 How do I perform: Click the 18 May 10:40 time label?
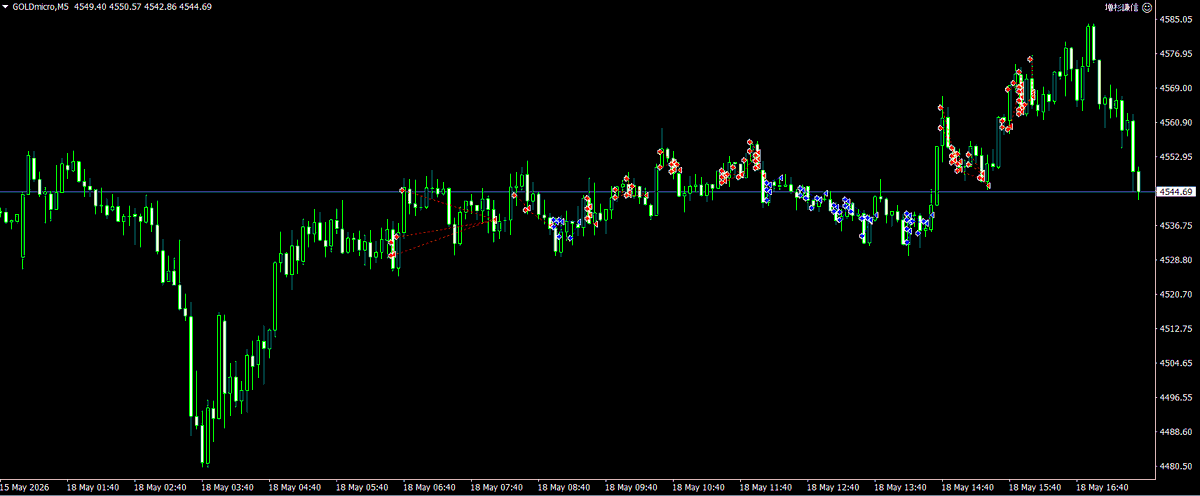click(698, 487)
